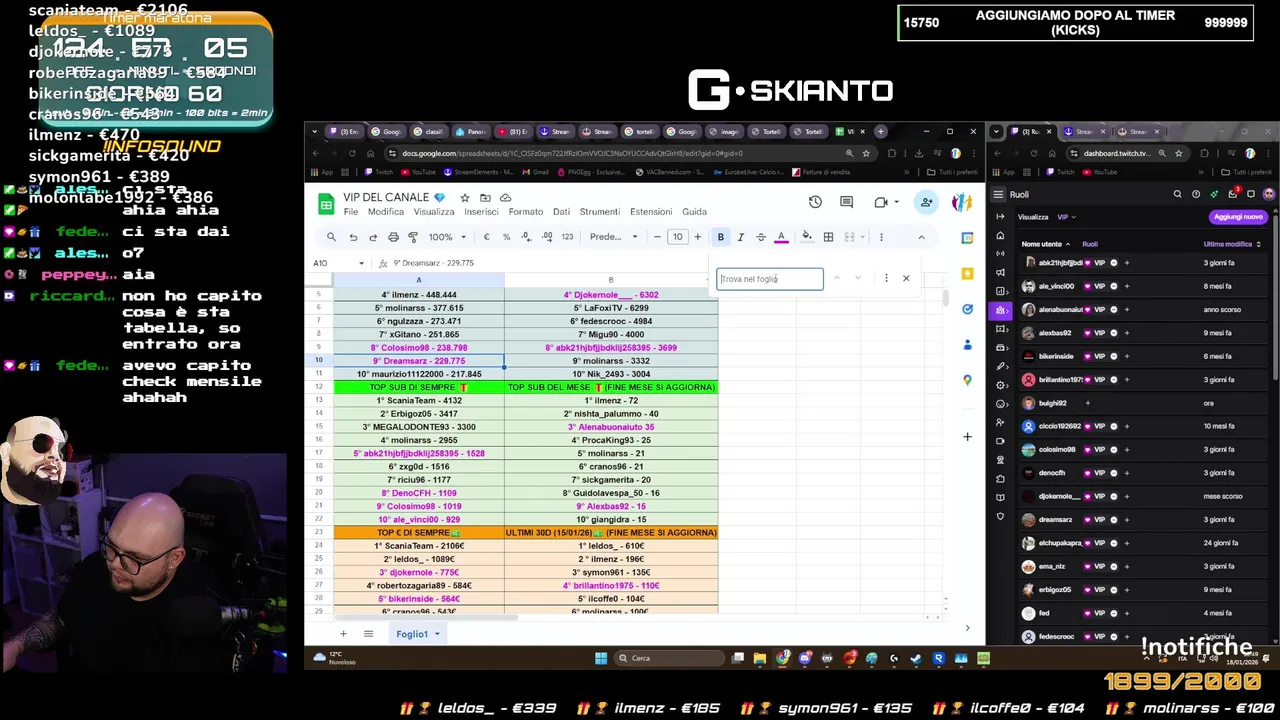This screenshot has height=720, width=1280.
Task: Apply euro currency format
Action: [x=486, y=237]
